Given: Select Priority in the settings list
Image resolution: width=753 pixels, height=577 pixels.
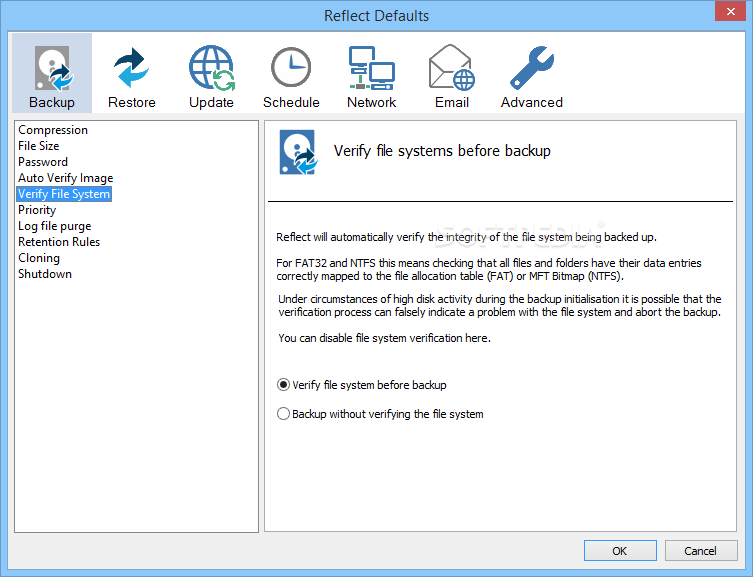Looking at the screenshot, I should tap(37, 210).
